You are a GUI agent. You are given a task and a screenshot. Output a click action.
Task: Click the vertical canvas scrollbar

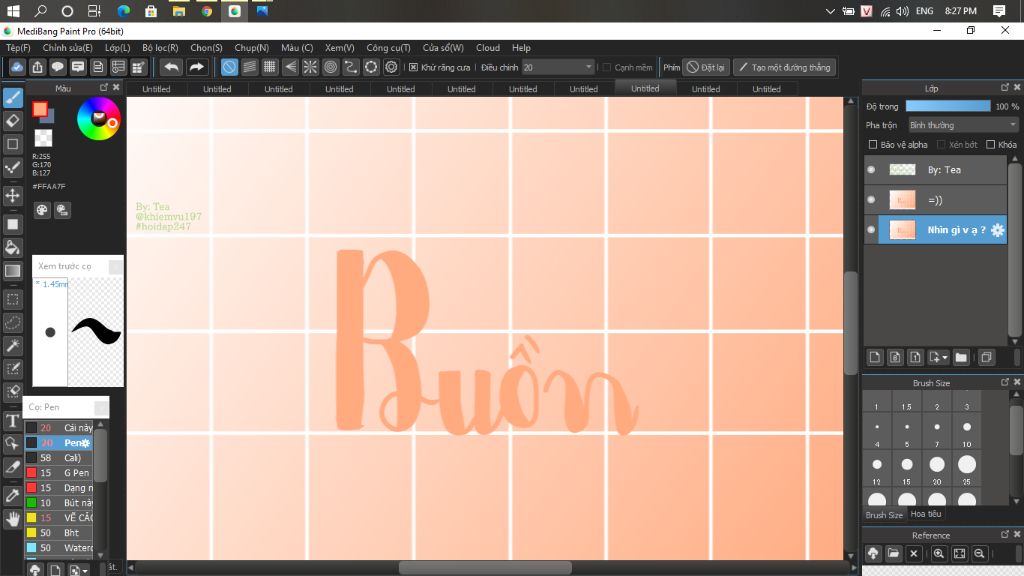pos(850,323)
